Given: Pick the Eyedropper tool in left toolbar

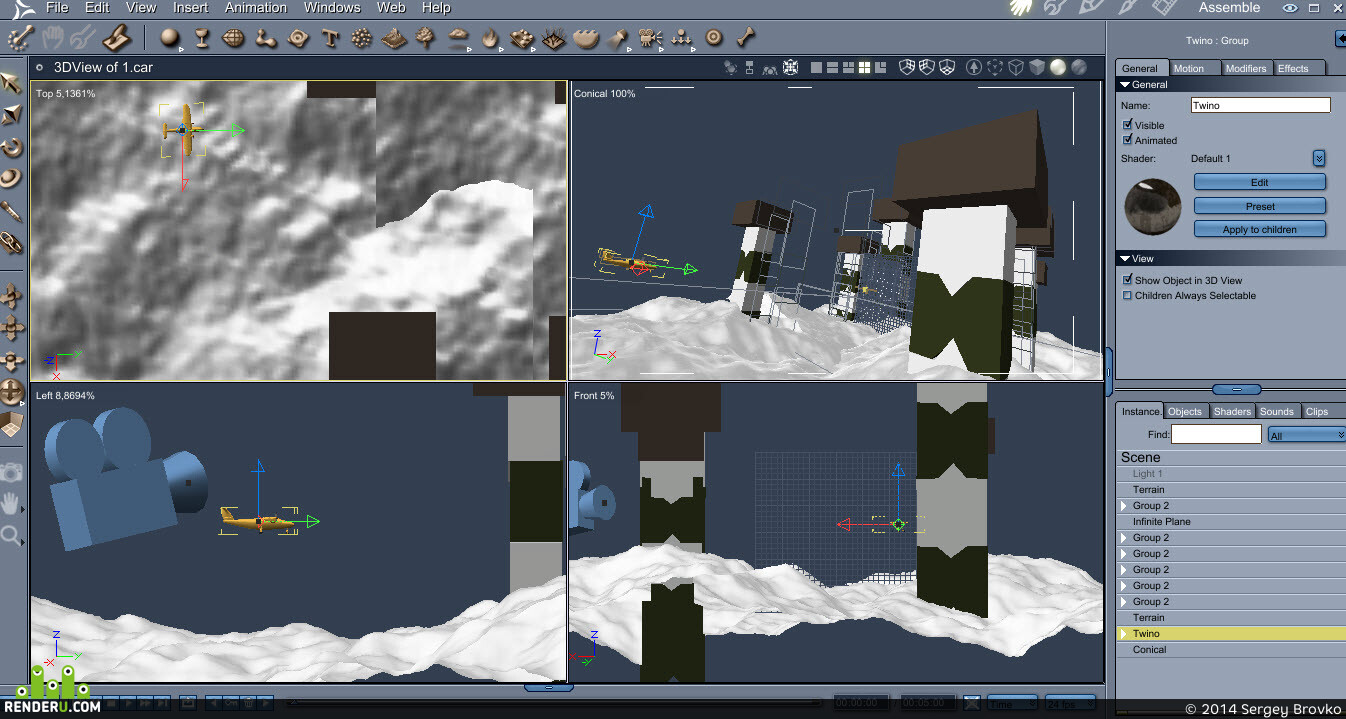Looking at the screenshot, I should coord(11,211).
